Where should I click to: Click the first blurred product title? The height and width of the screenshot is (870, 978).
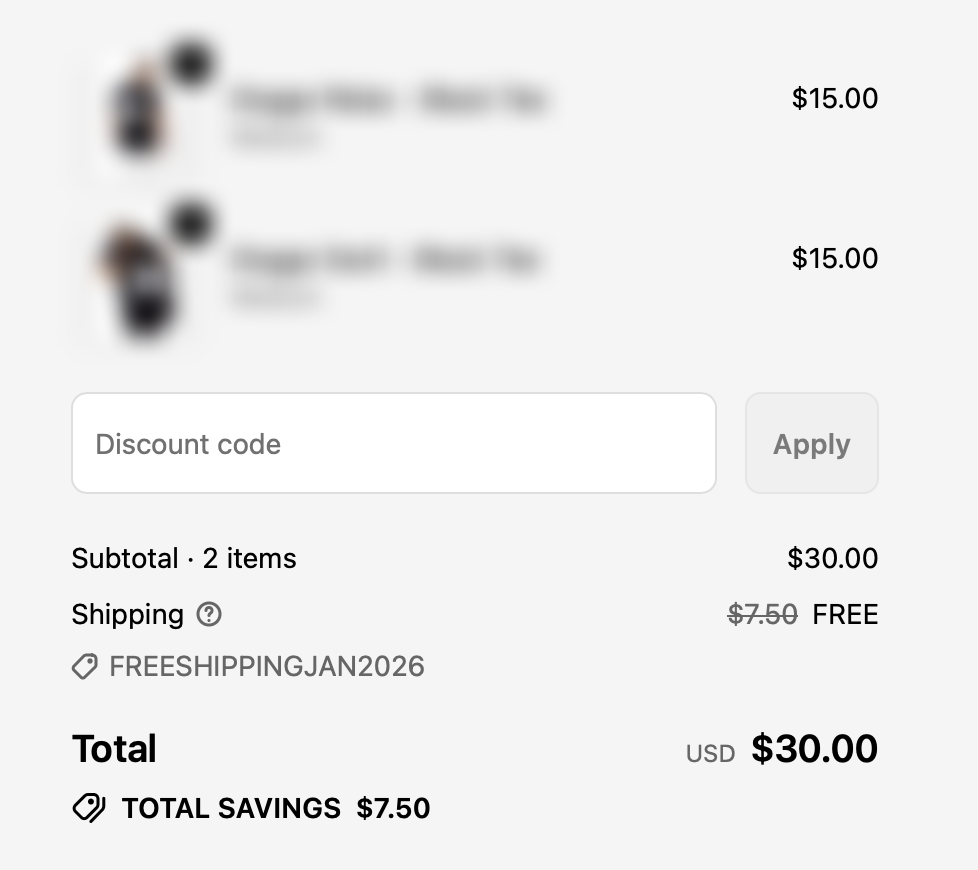click(x=389, y=100)
